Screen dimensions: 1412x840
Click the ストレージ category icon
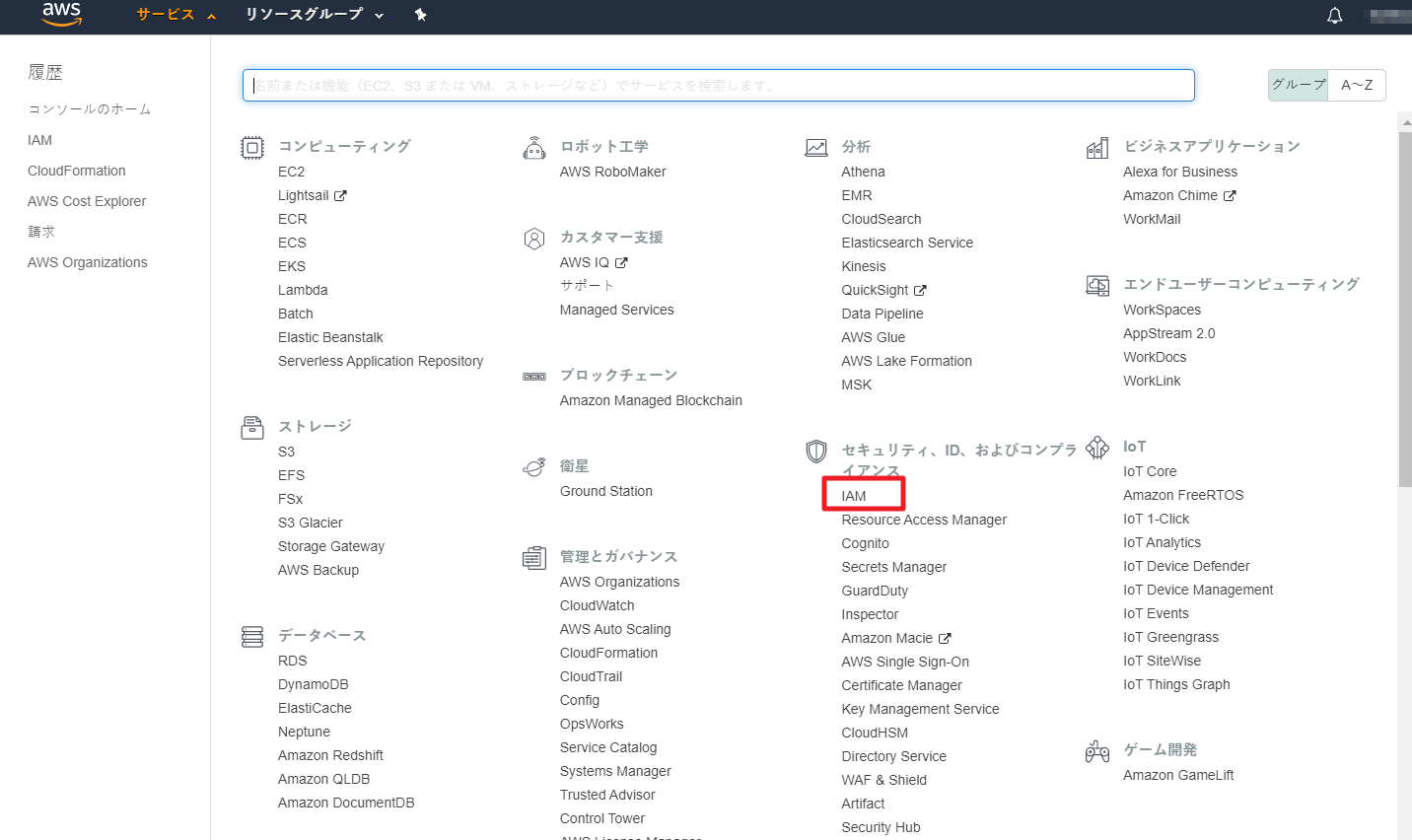[x=252, y=428]
